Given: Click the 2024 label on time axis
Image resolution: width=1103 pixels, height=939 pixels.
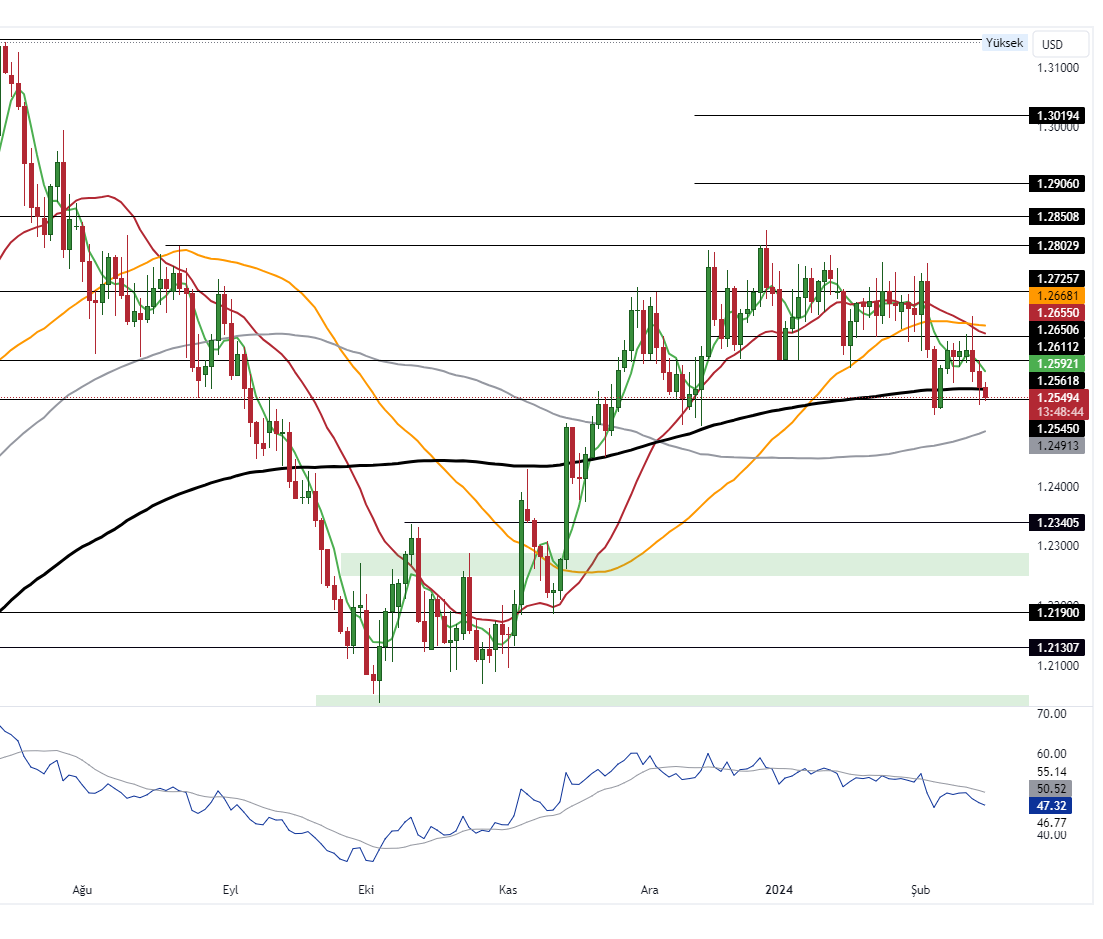Looking at the screenshot, I should click(777, 889).
